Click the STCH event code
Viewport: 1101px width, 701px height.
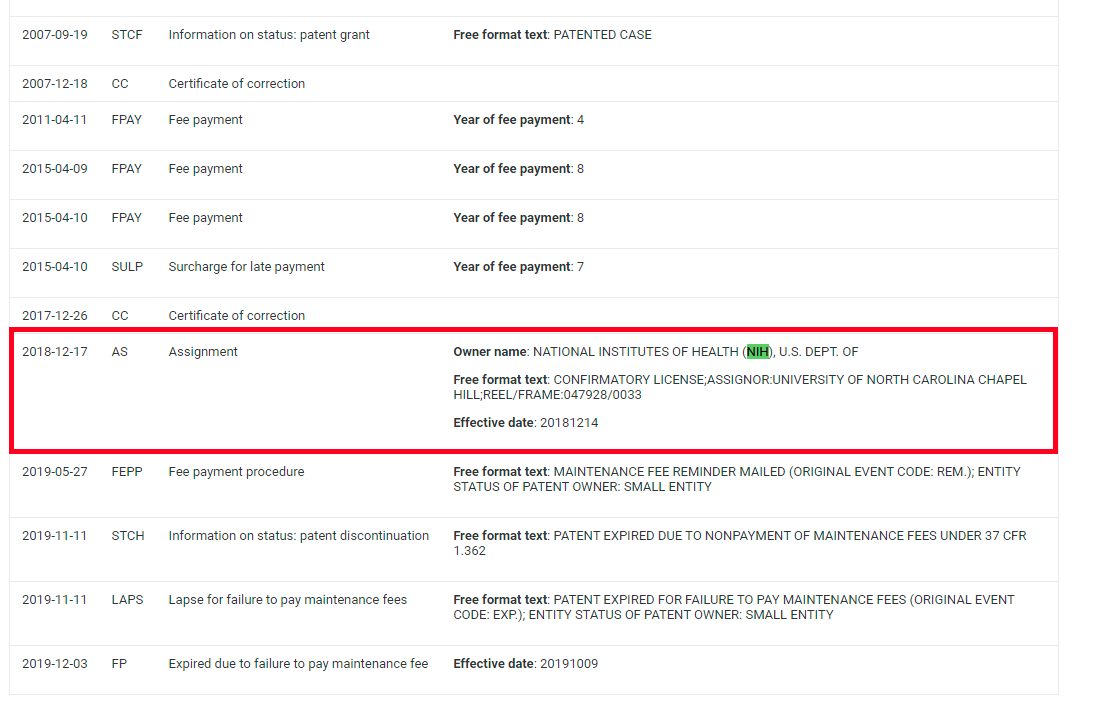[x=128, y=536]
